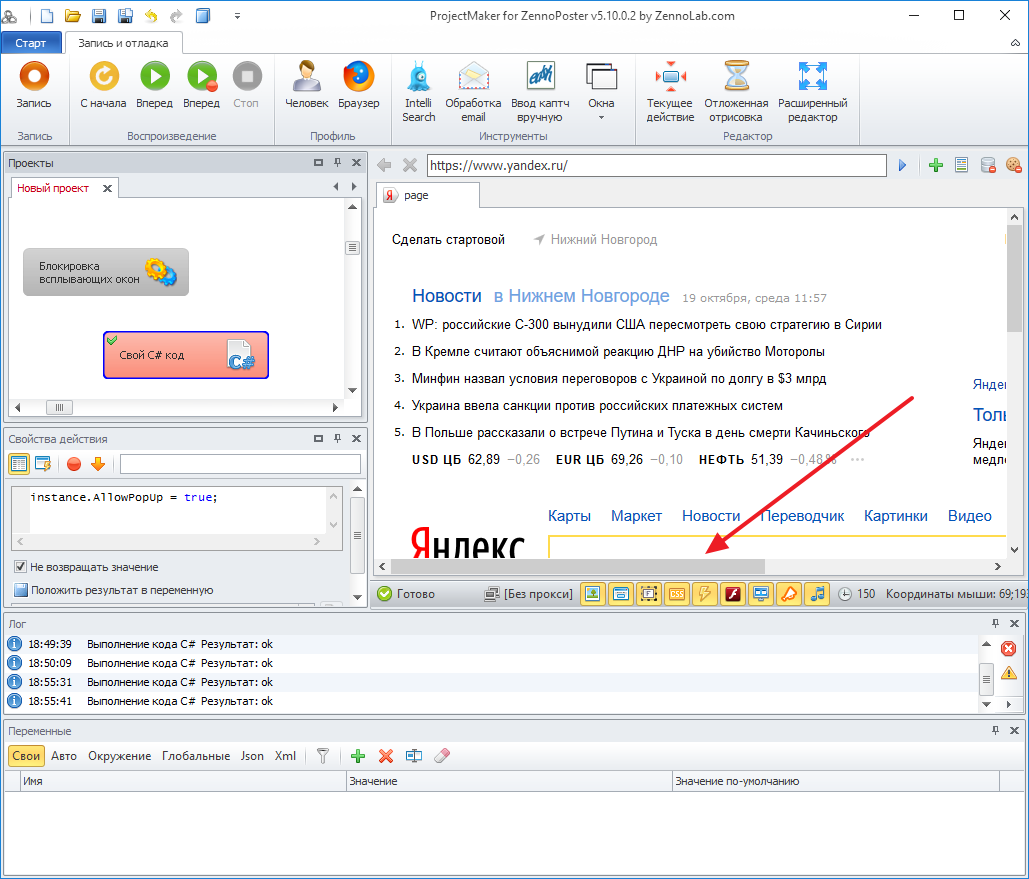Launch Intelli Search tool
1029x879 pixels.
tap(419, 91)
